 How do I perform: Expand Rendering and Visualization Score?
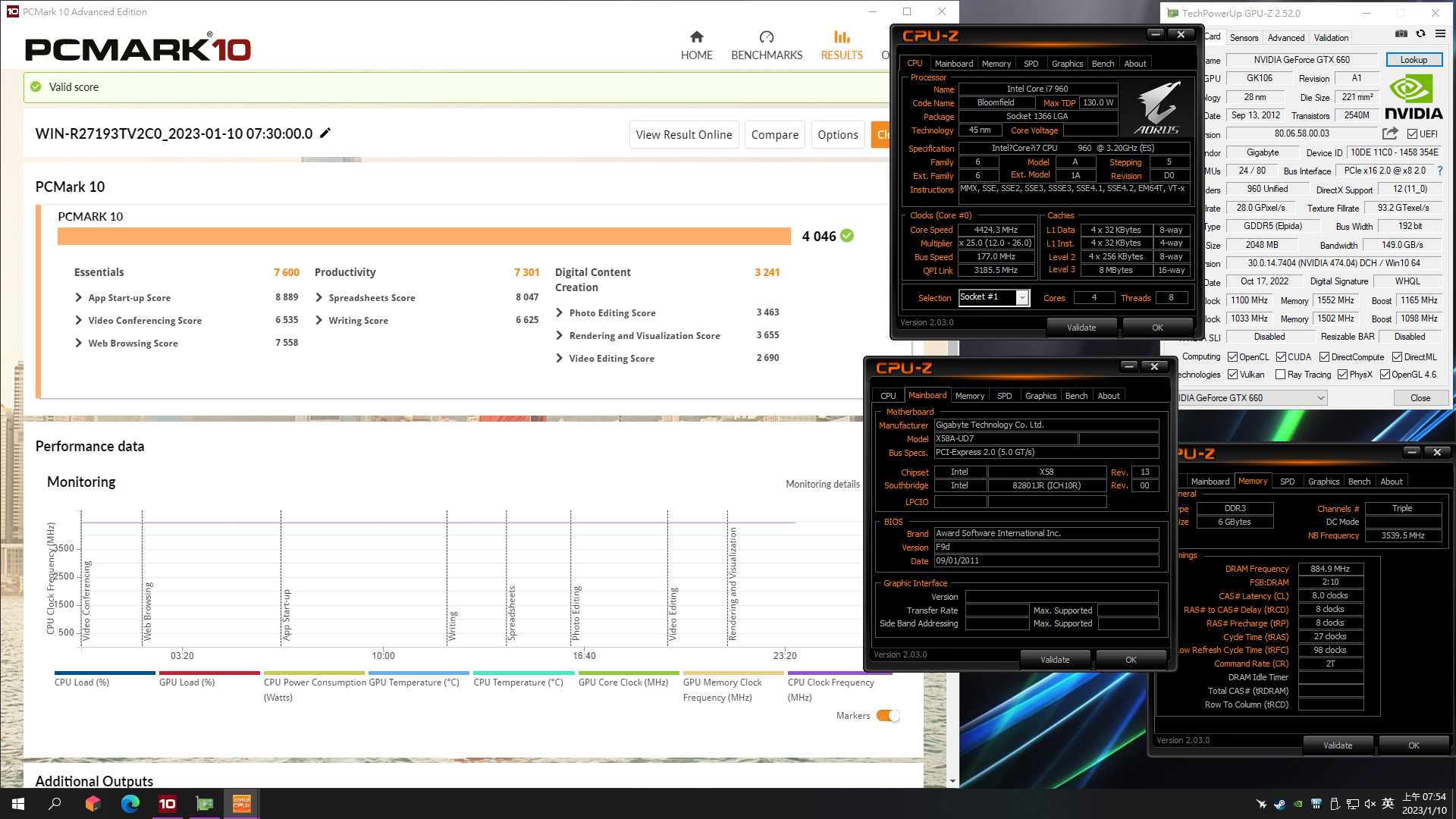[559, 335]
